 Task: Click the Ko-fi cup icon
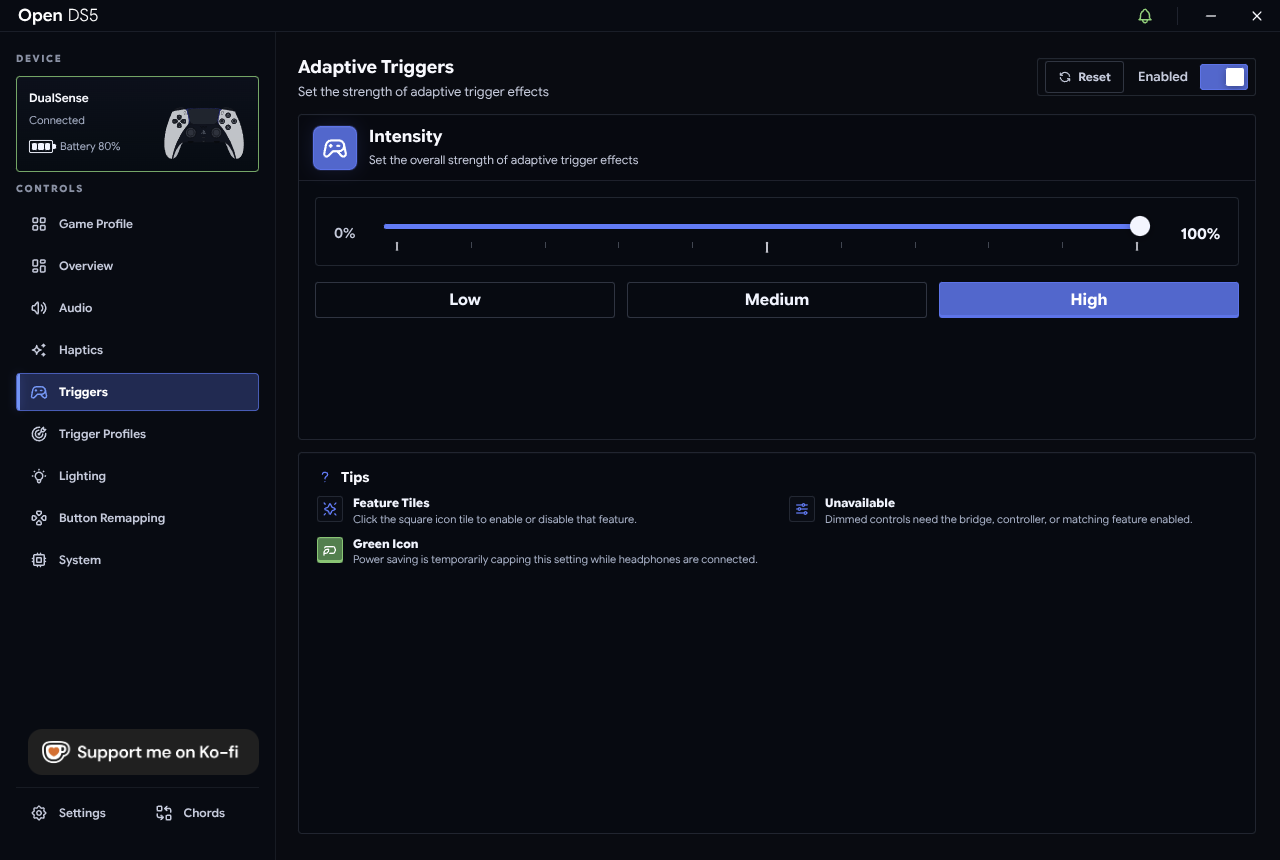55,752
